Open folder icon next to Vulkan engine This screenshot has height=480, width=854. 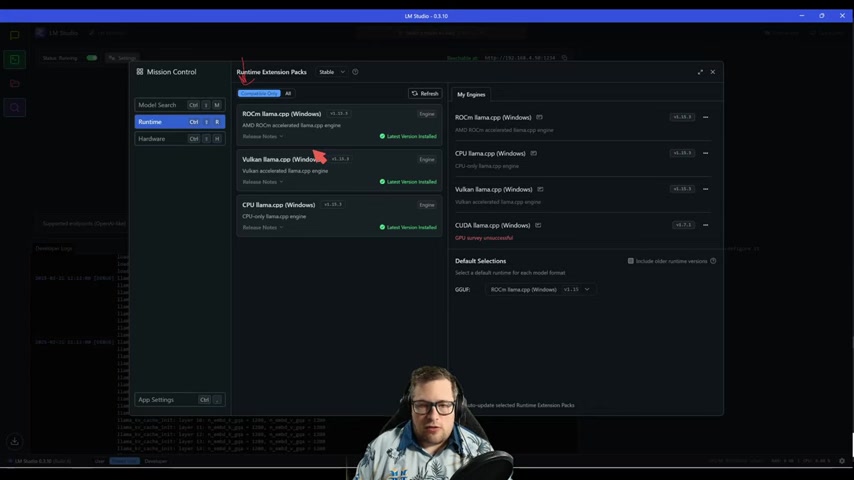[x=540, y=189]
